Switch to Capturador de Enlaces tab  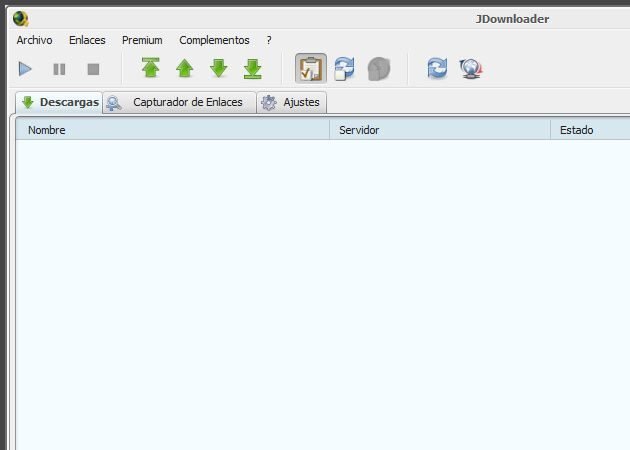click(x=179, y=102)
